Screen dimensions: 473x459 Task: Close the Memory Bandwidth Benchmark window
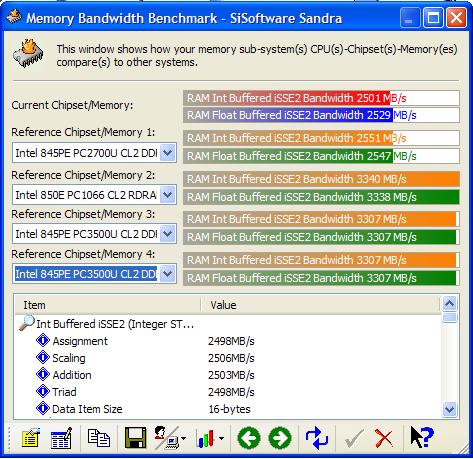[456, 17]
